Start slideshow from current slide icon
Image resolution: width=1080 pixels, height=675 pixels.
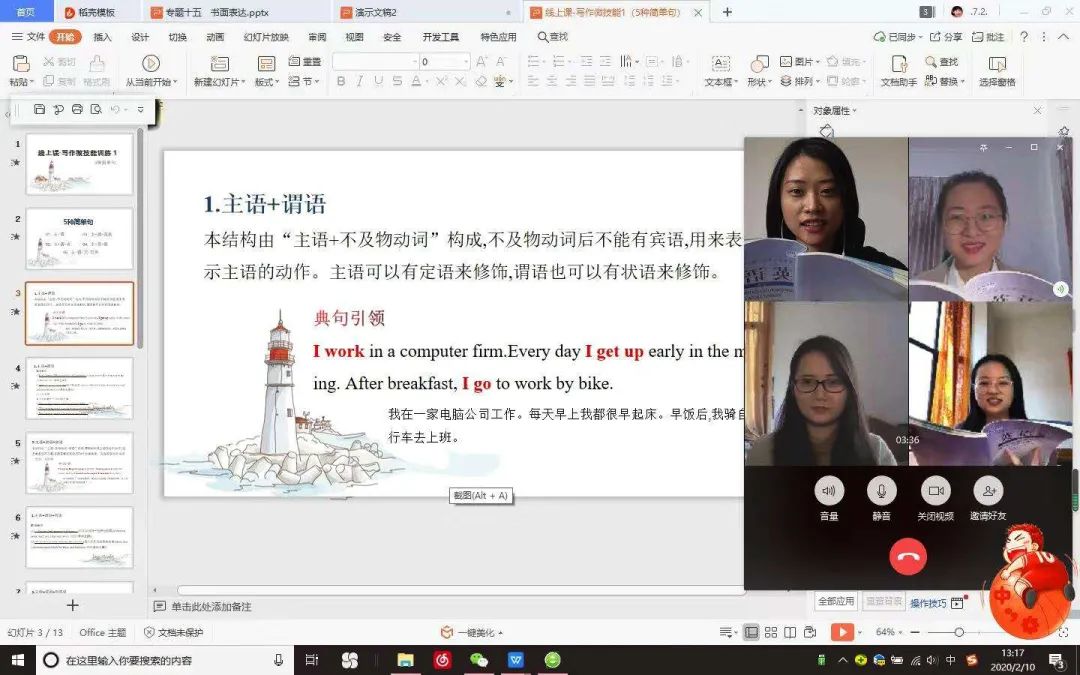(150, 63)
